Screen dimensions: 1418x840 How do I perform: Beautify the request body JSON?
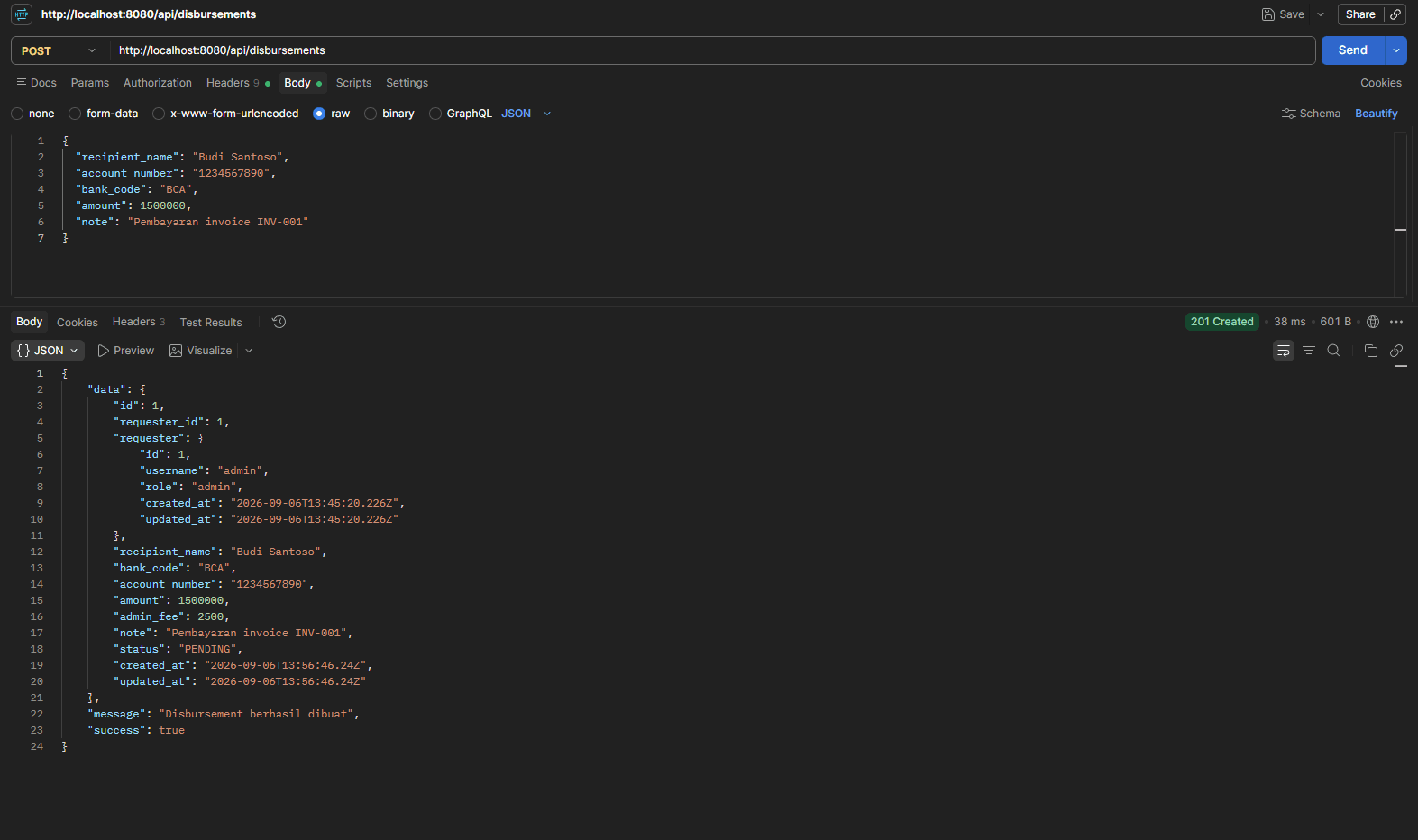tap(1377, 114)
